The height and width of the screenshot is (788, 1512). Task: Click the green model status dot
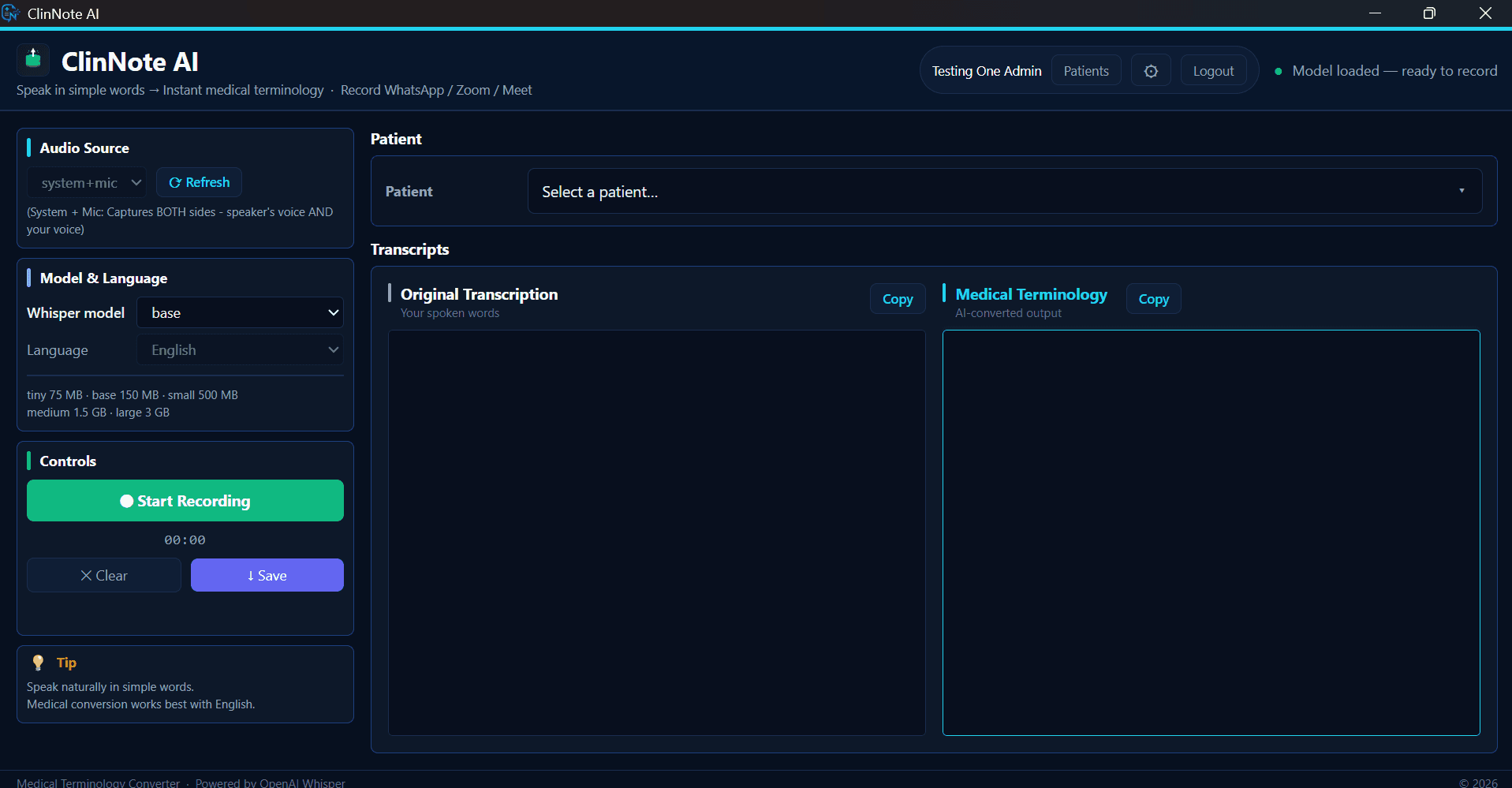pos(1278,71)
